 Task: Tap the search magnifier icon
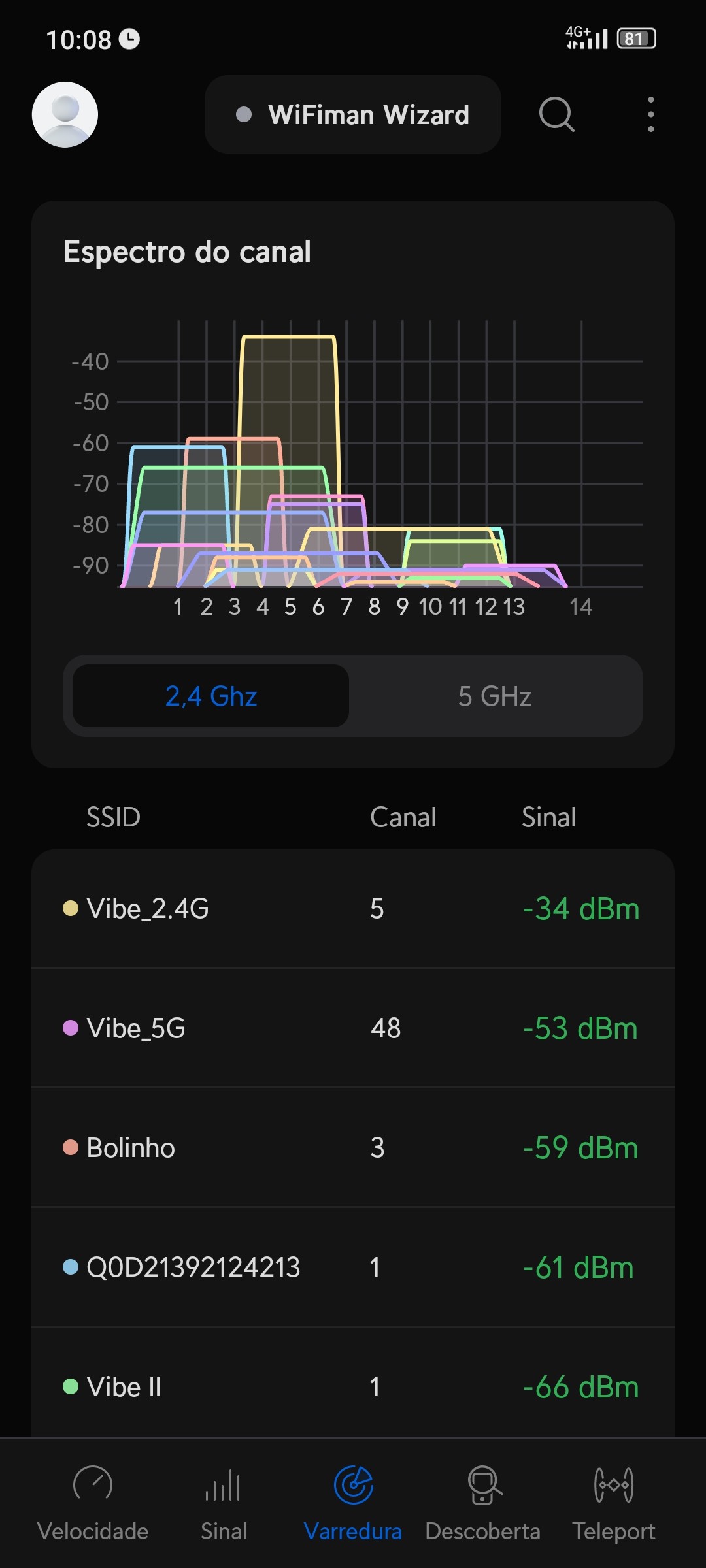tap(556, 114)
